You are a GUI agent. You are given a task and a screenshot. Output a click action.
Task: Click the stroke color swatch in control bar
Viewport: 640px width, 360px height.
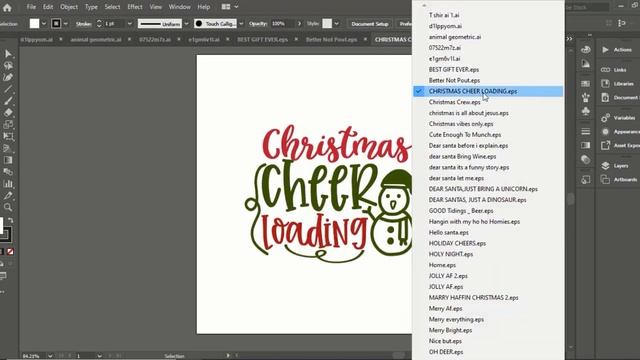click(x=56, y=24)
